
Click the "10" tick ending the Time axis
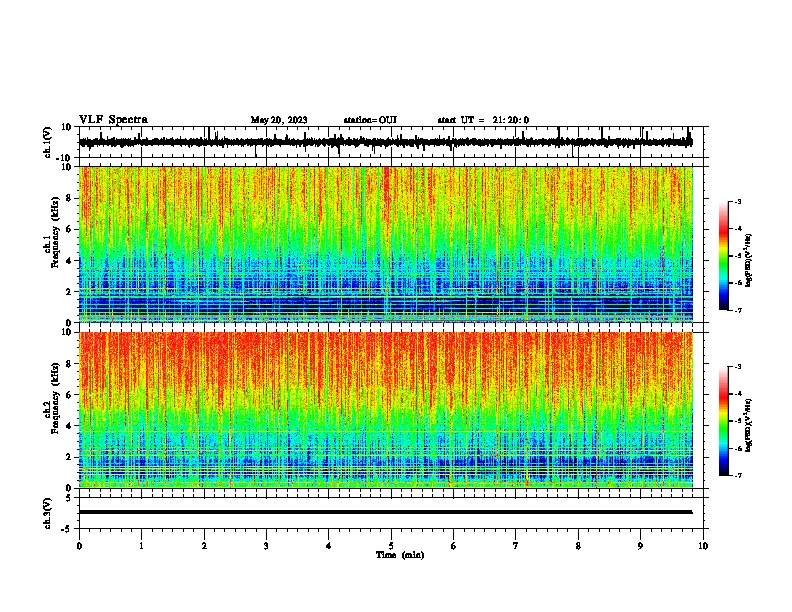pos(703,546)
